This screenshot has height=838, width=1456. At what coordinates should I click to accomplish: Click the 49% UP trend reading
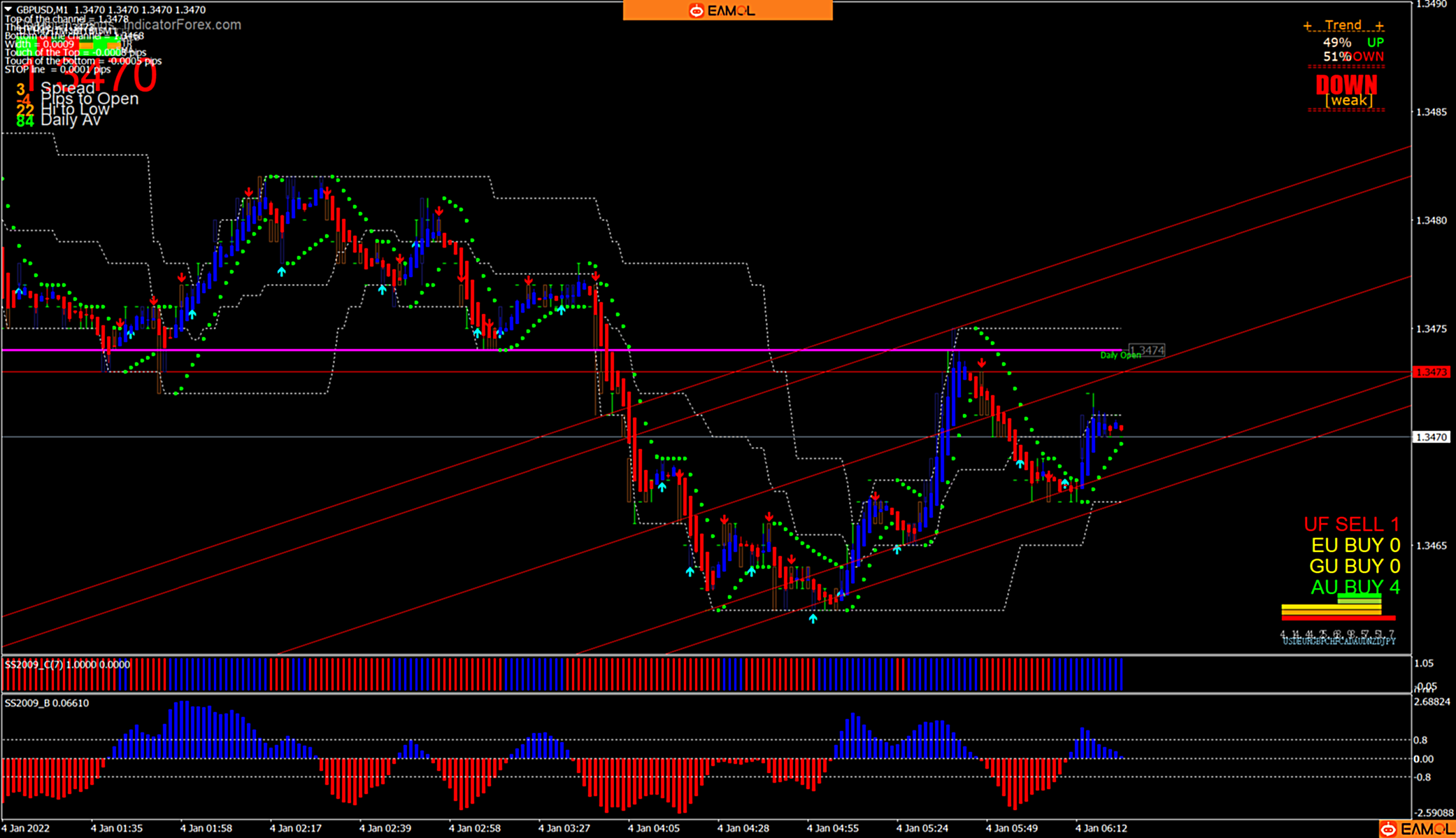1352,42
